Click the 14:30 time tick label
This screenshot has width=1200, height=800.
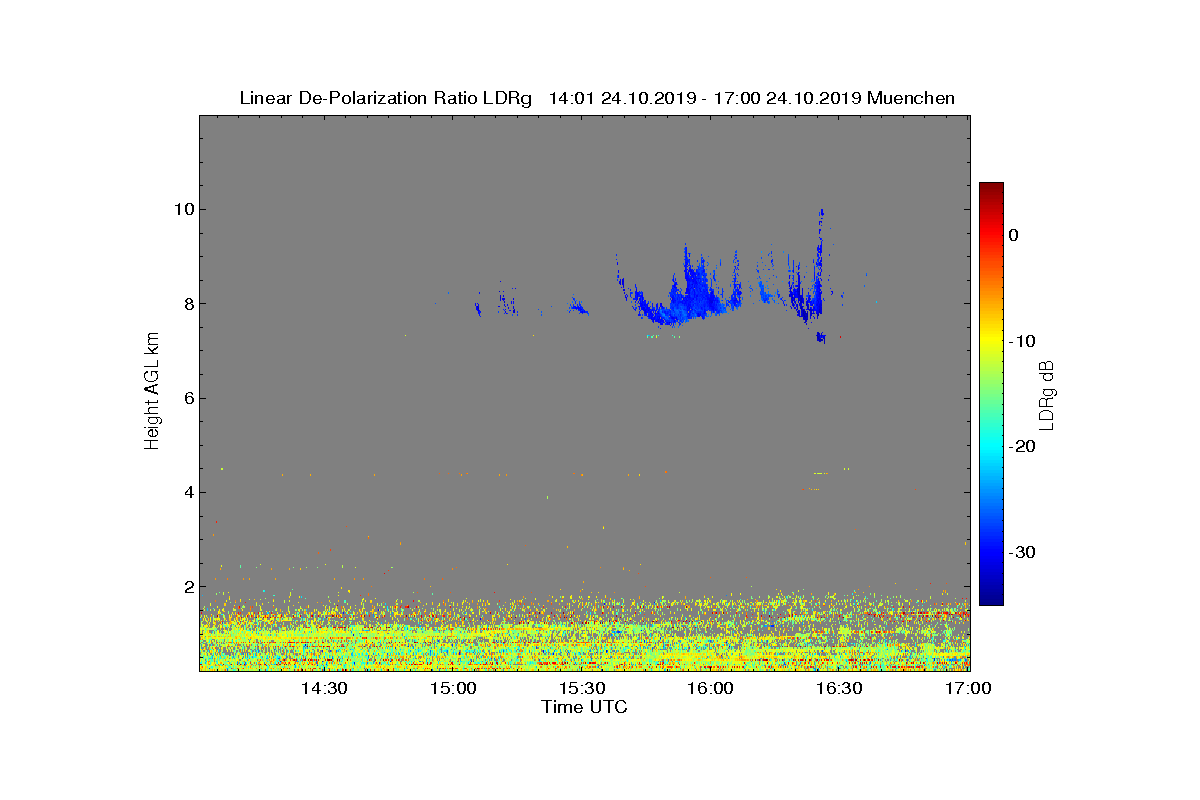click(x=324, y=688)
